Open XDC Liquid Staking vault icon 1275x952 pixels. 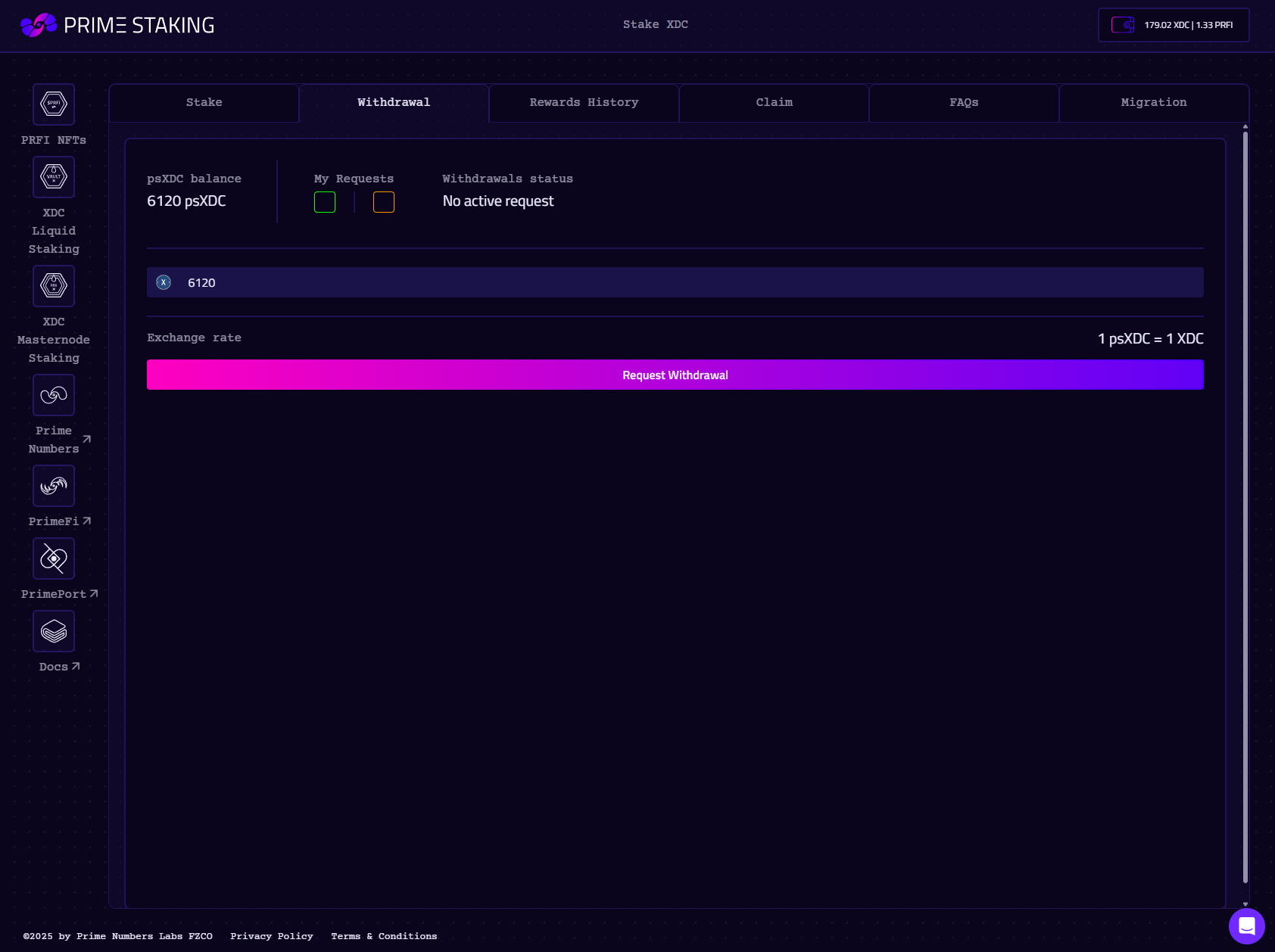point(54,177)
